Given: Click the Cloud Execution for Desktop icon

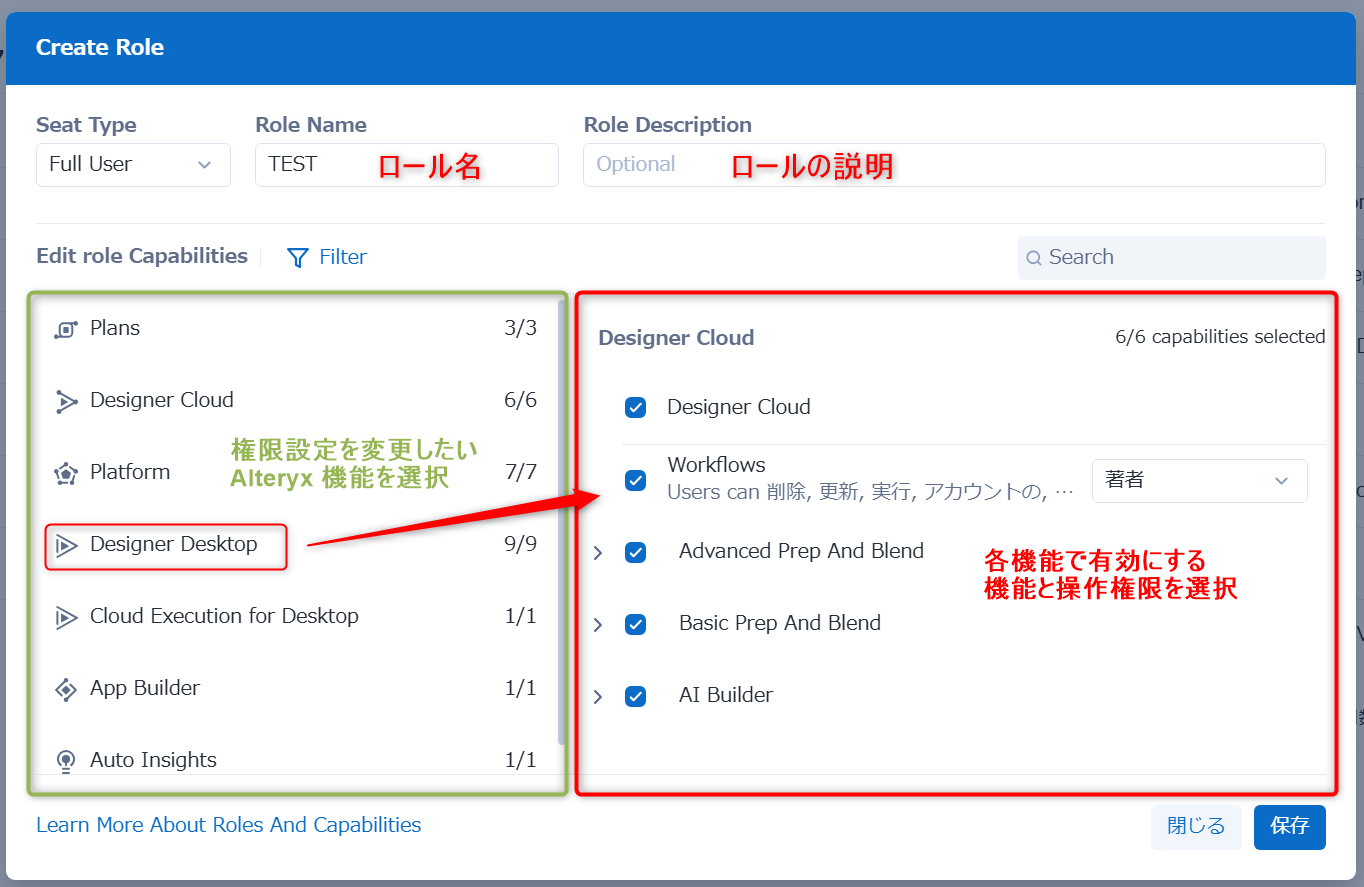Looking at the screenshot, I should pyautogui.click(x=66, y=617).
